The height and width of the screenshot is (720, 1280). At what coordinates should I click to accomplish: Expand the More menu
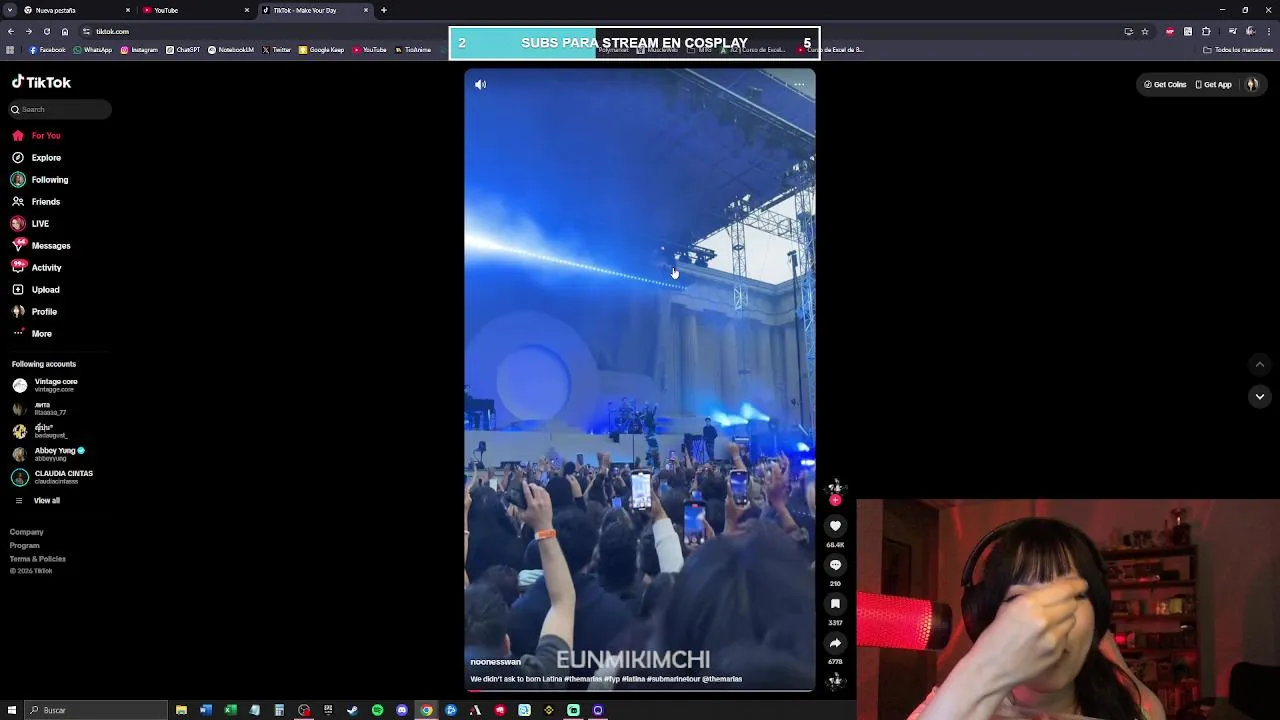click(32, 333)
